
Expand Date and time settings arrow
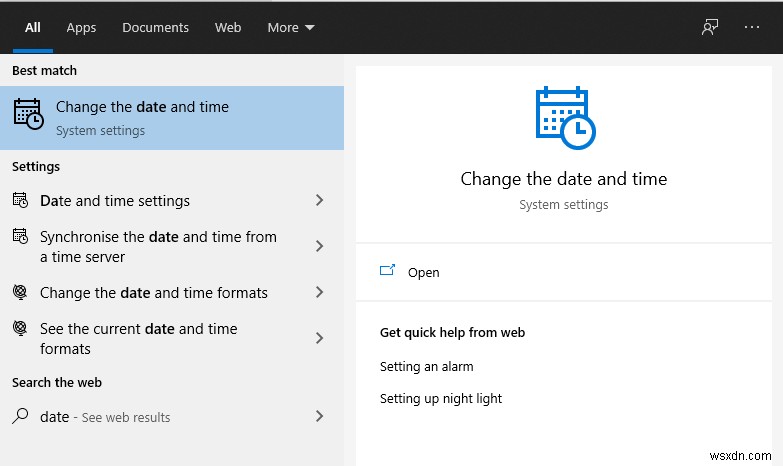click(x=319, y=200)
